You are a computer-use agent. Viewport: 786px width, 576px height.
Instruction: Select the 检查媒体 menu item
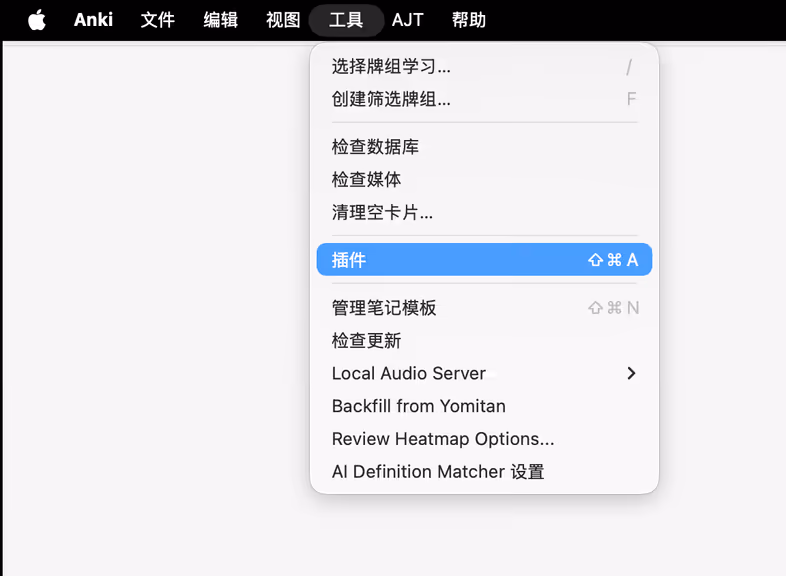click(x=484, y=179)
